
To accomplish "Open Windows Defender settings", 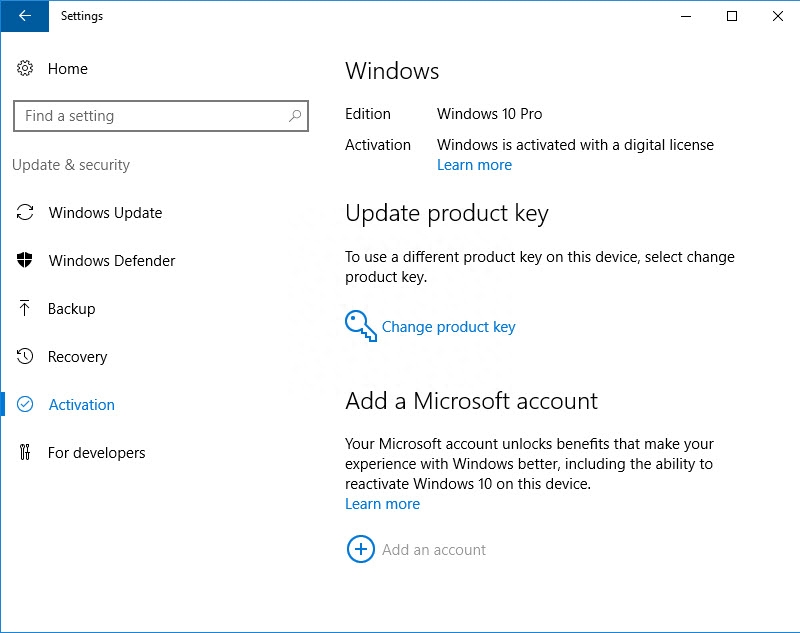I will [111, 260].
